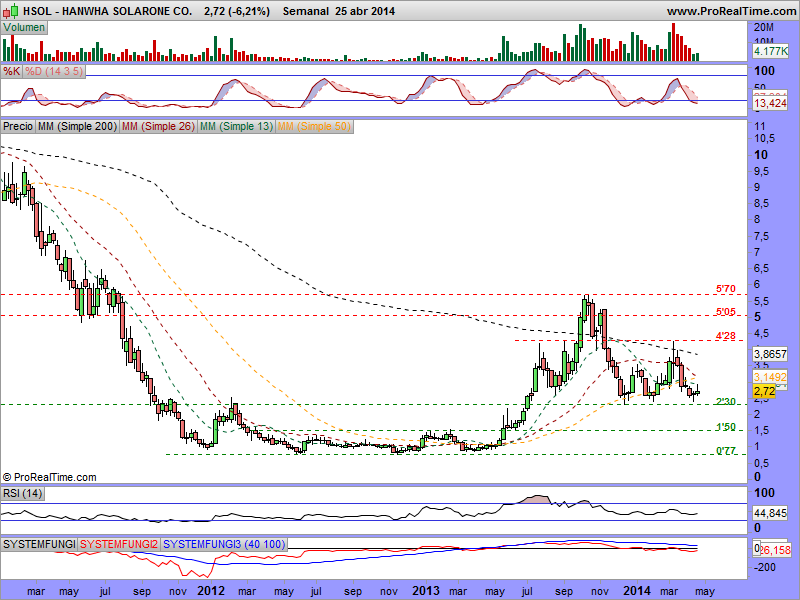Click 2012 on the time axis
The image size is (800, 600).
coord(211,590)
